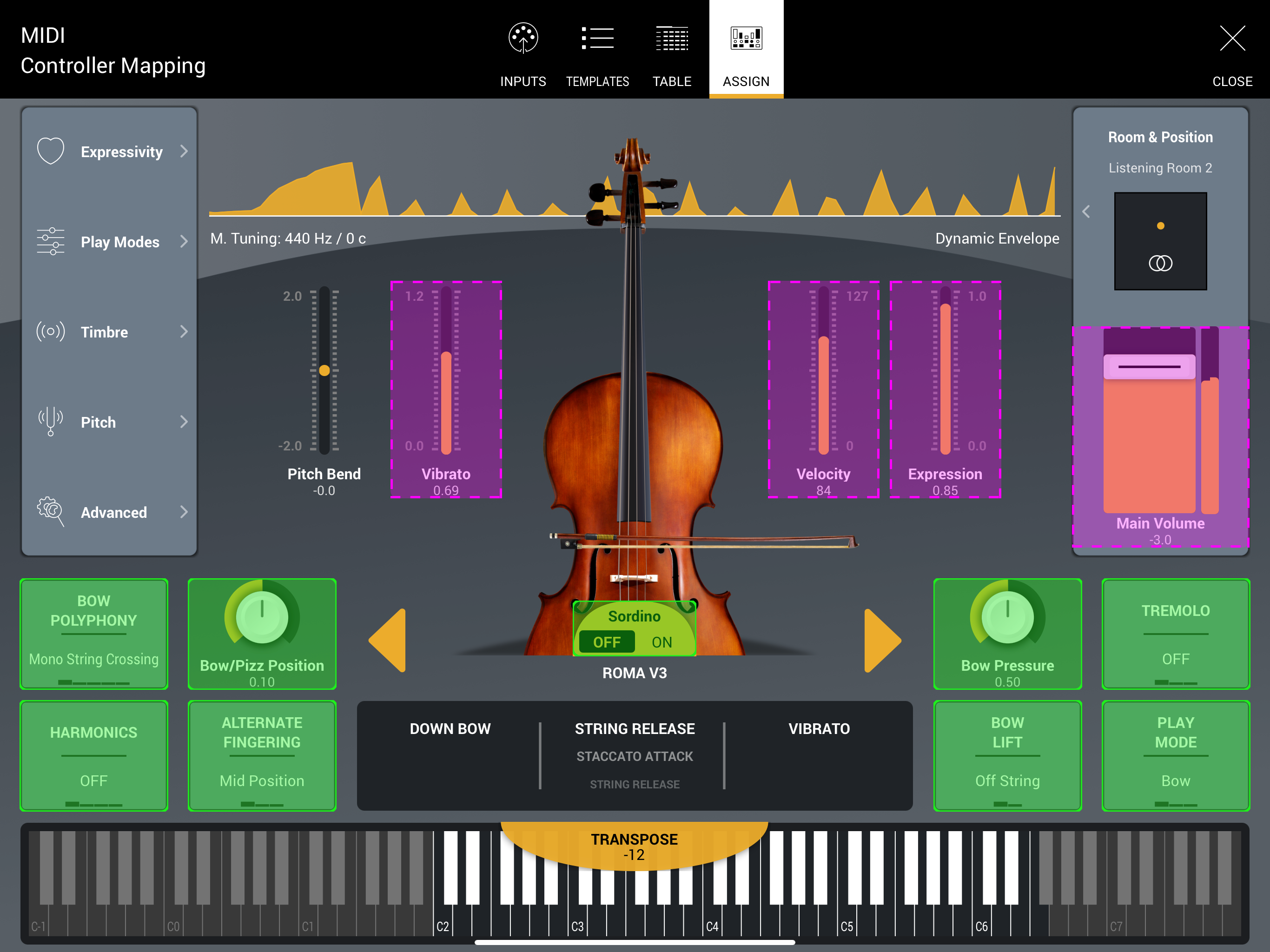
Task: Open the Templates list icon
Action: (597, 38)
